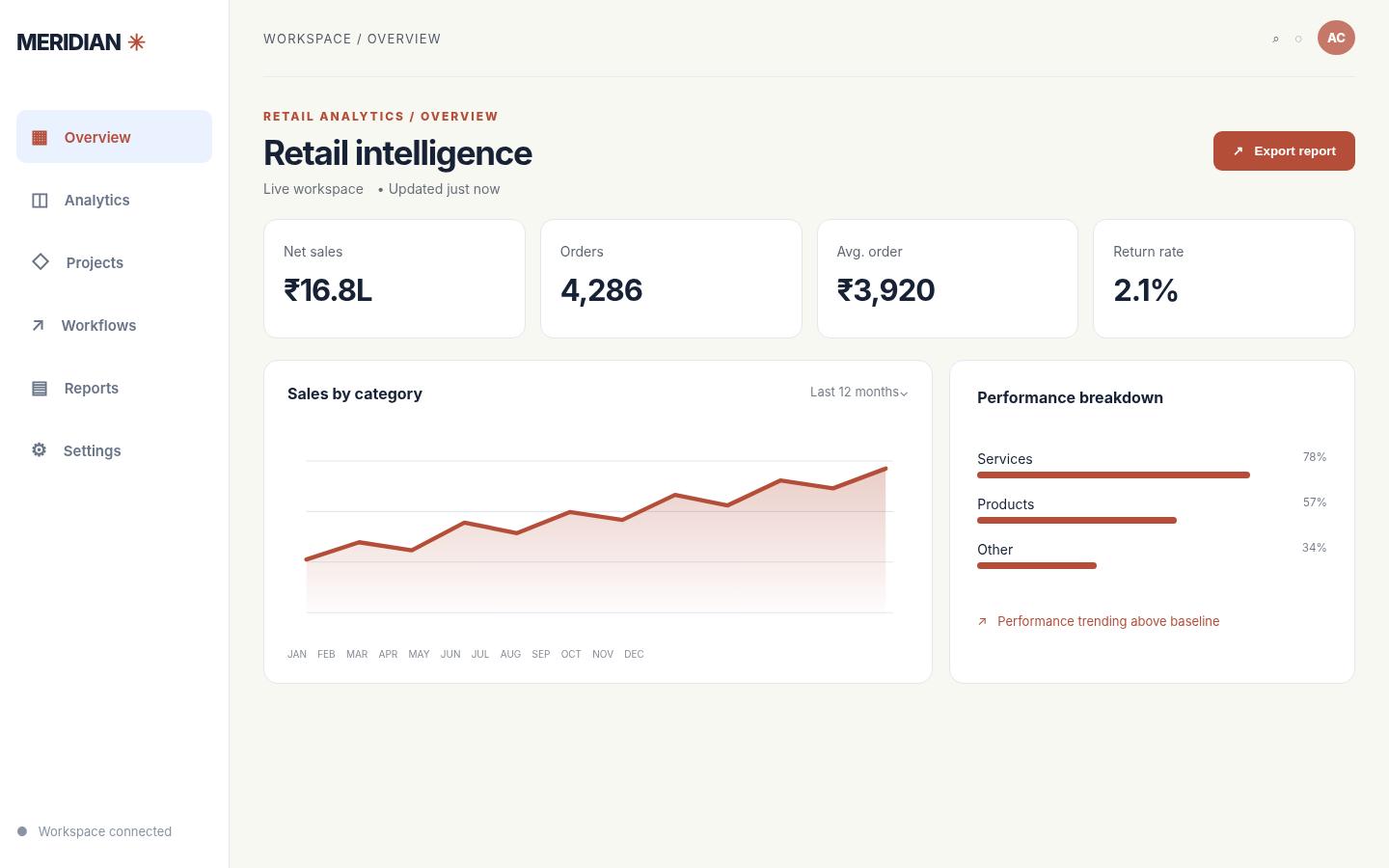Click the Performance breakdown heading
Screen dimensions: 1389x868
(1070, 397)
